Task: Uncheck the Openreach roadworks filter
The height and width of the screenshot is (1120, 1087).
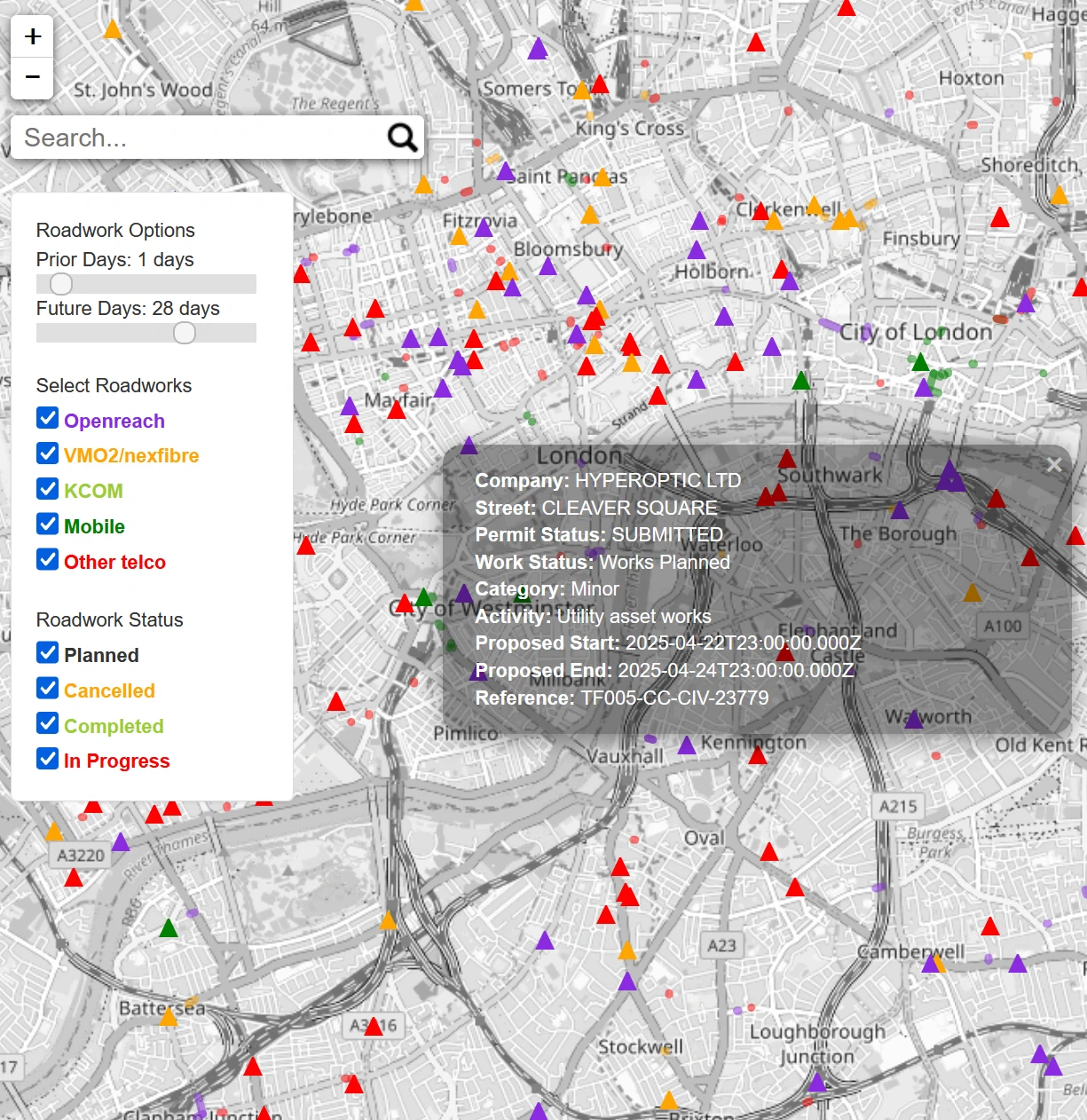Action: coord(47,419)
